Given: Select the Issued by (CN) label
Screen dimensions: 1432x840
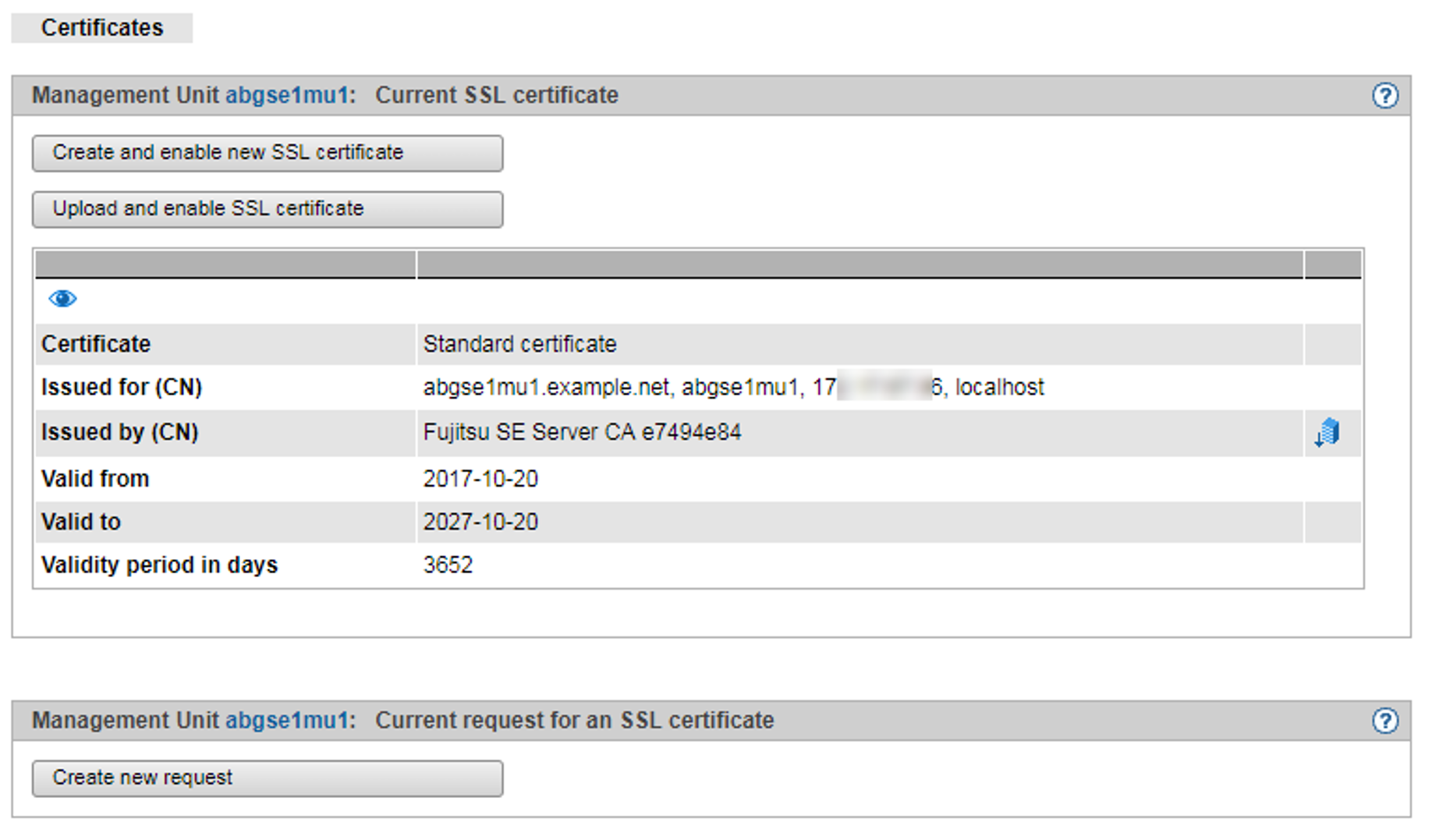Looking at the screenshot, I should (120, 432).
